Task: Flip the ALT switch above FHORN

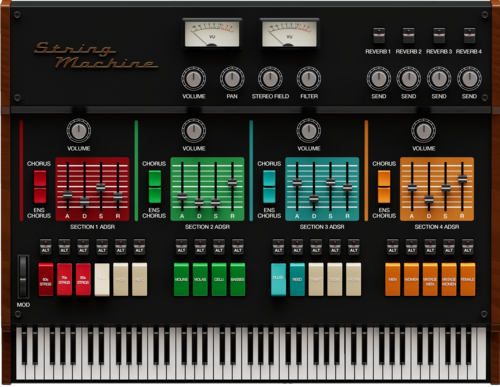Action: [x=353, y=247]
